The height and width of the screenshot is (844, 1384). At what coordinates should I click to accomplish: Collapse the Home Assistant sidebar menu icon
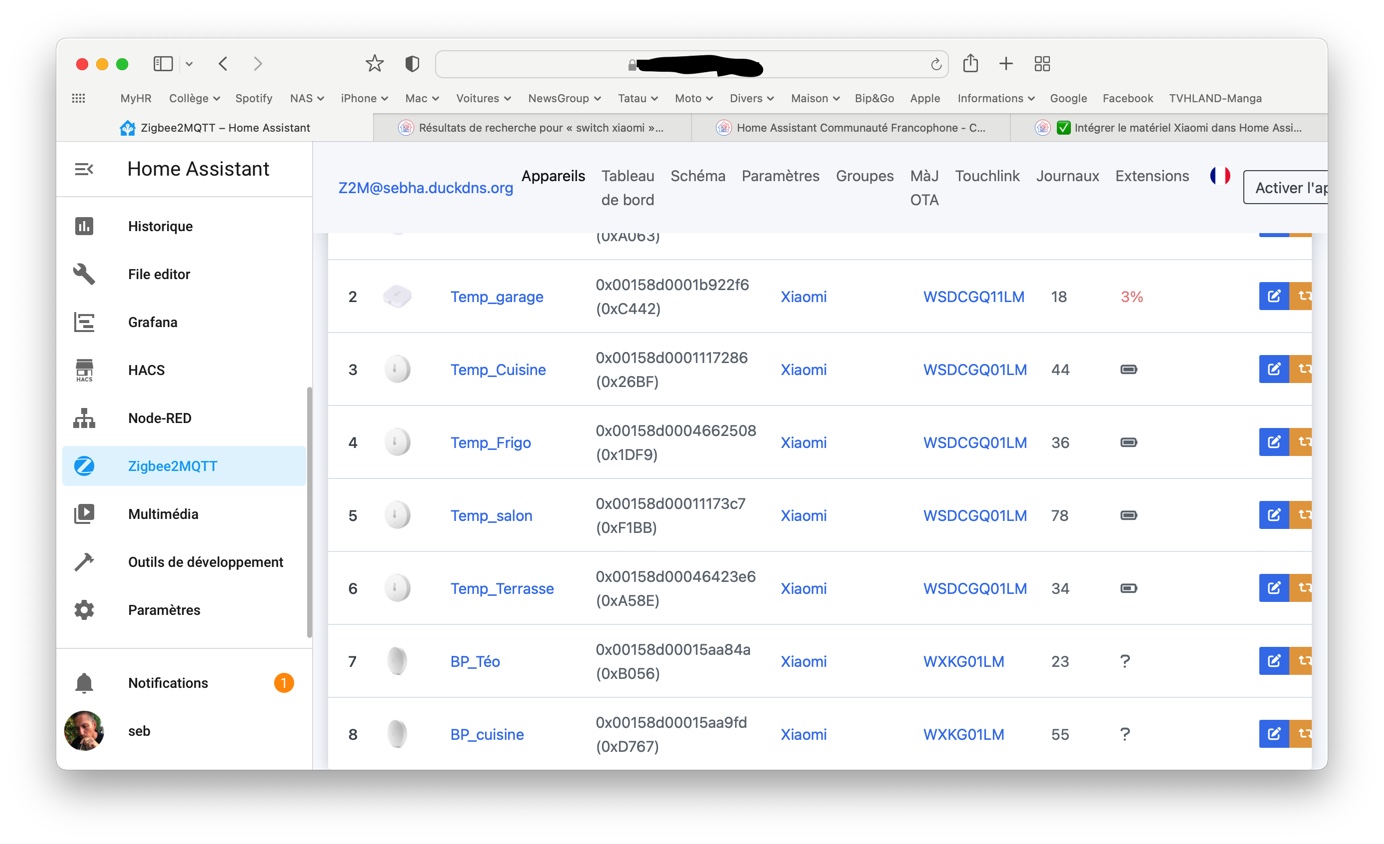84,169
